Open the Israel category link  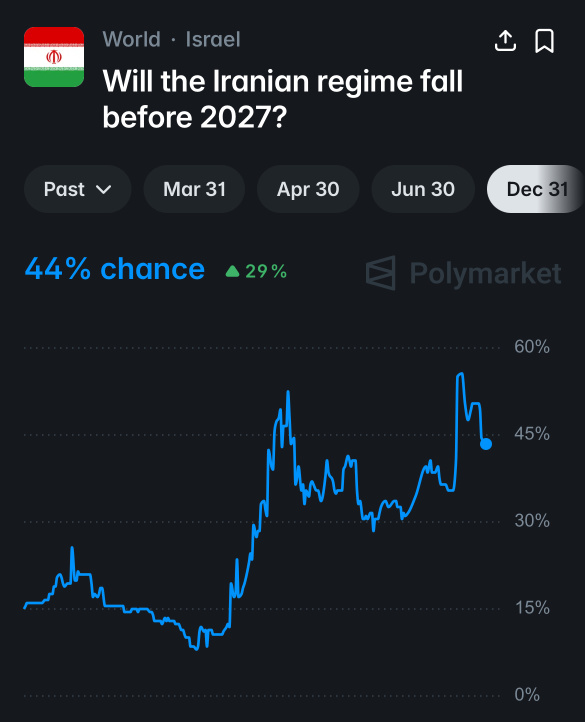tap(213, 40)
